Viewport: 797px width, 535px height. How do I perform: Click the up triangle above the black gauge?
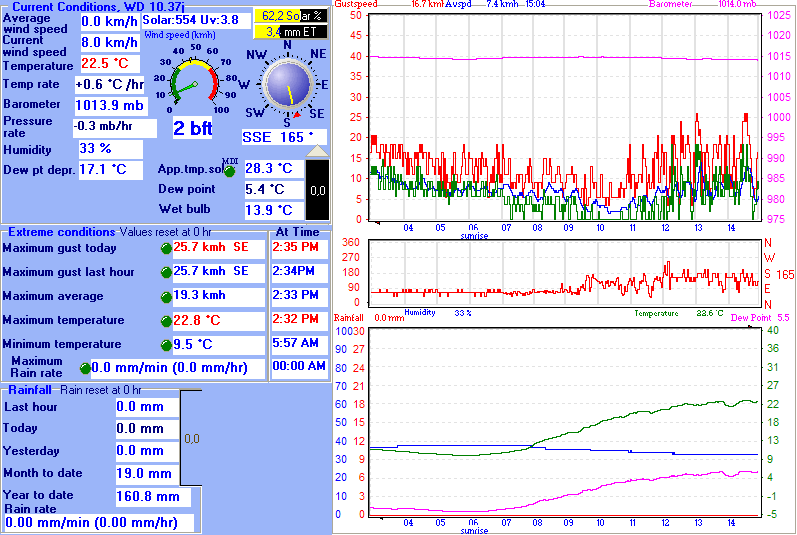pos(316,151)
